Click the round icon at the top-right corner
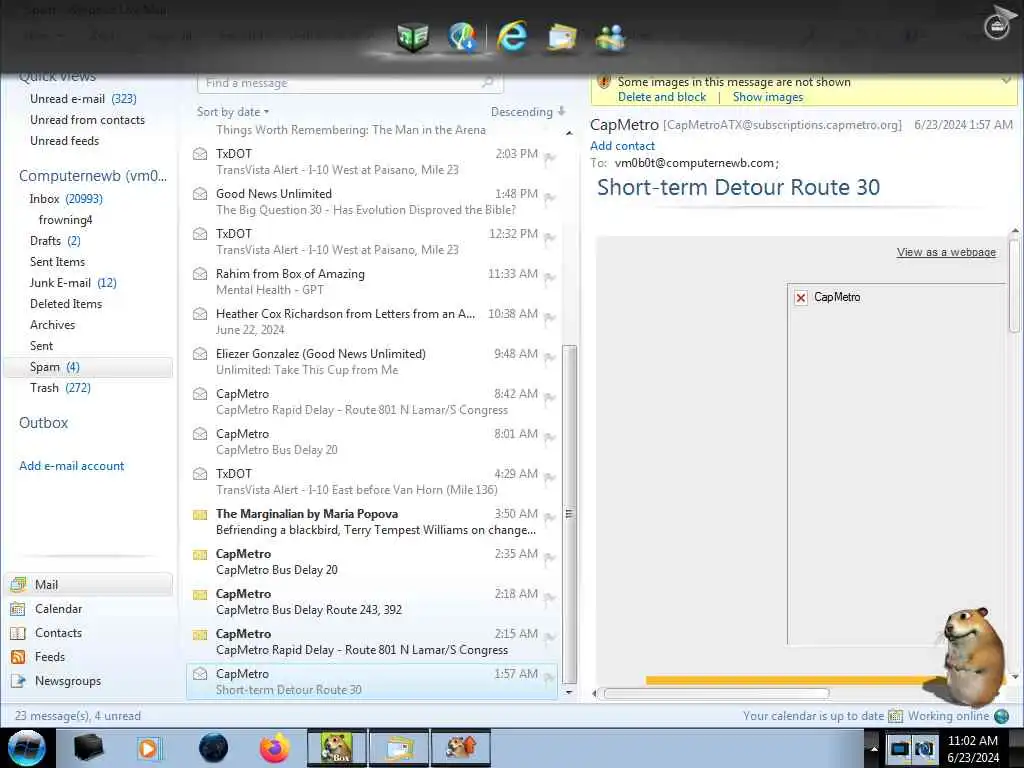Viewport: 1024px width, 768px height. pos(997,26)
